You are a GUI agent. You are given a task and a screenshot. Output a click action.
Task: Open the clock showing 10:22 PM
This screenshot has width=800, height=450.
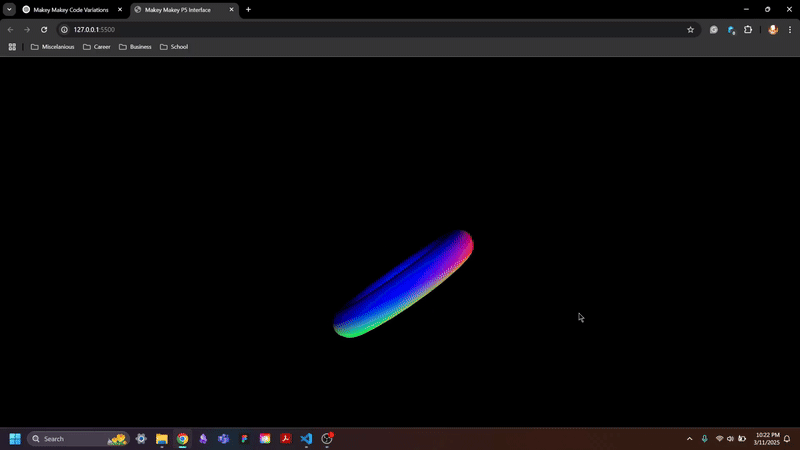[x=767, y=439]
